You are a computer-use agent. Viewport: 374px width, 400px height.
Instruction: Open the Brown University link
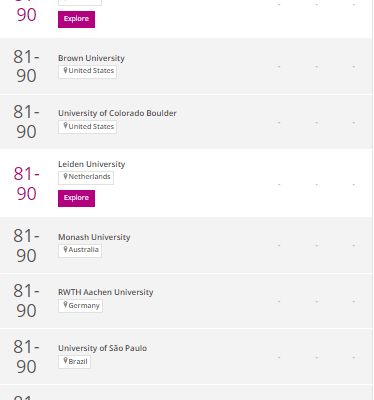[x=91, y=58]
